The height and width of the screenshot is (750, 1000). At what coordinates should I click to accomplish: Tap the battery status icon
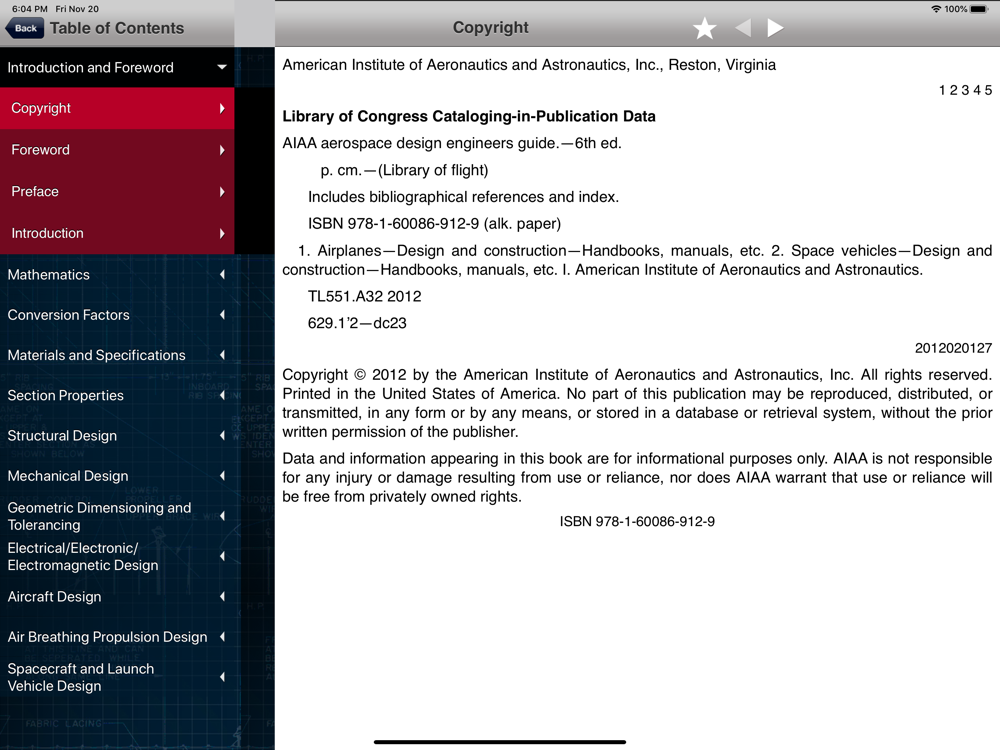click(979, 9)
